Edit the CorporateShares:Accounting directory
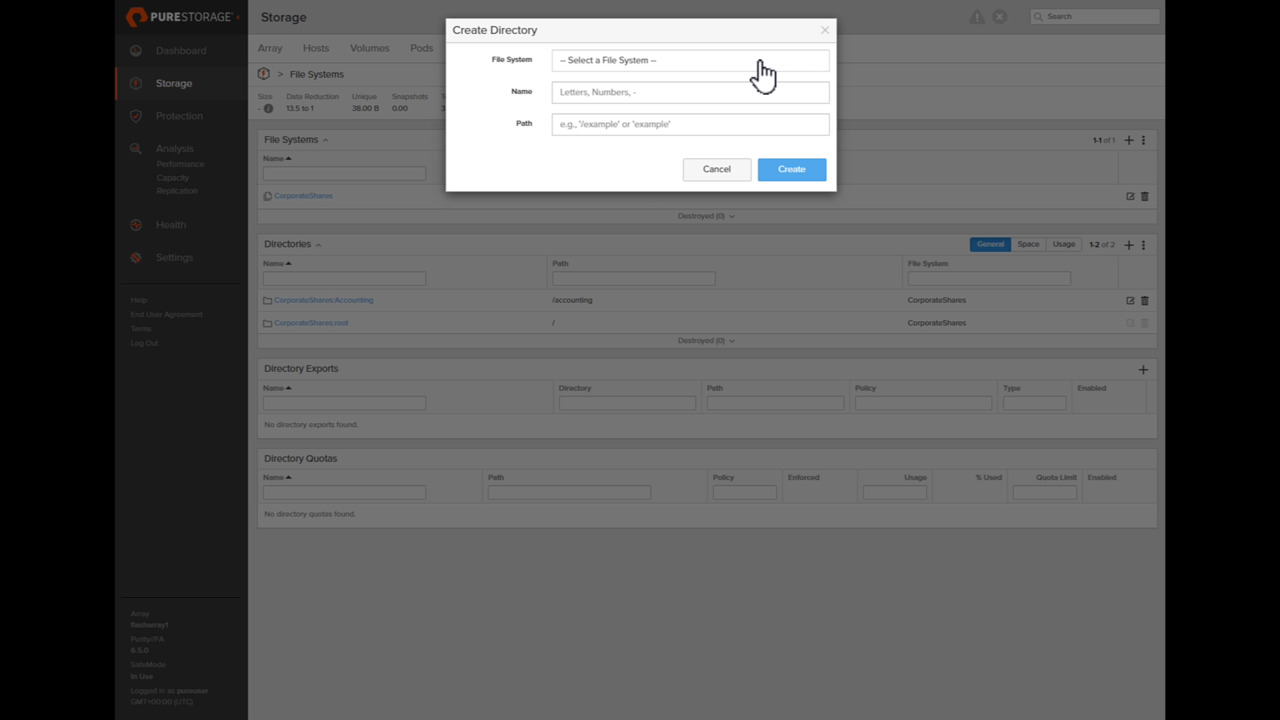This screenshot has width=1280, height=720. click(1130, 300)
